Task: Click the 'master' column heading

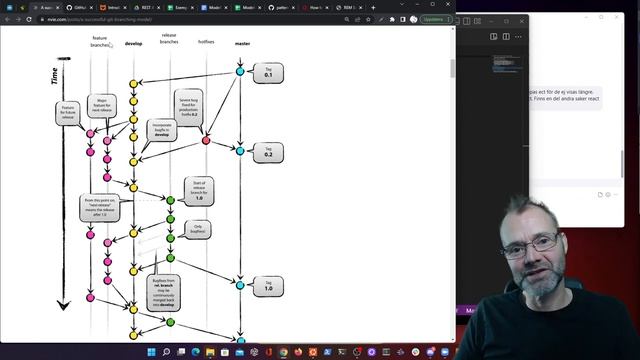Action: click(x=242, y=44)
